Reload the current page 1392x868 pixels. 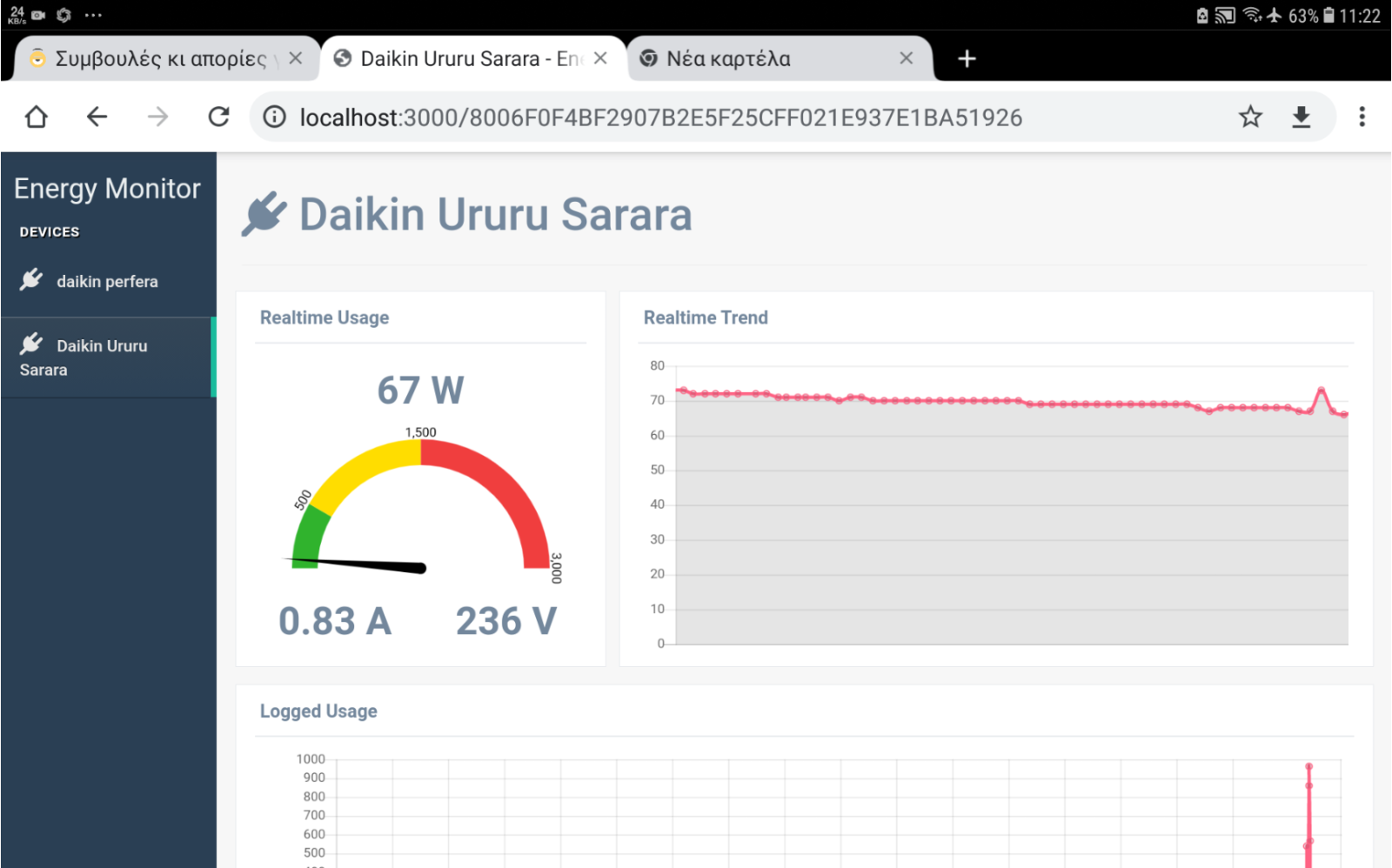[x=218, y=117]
